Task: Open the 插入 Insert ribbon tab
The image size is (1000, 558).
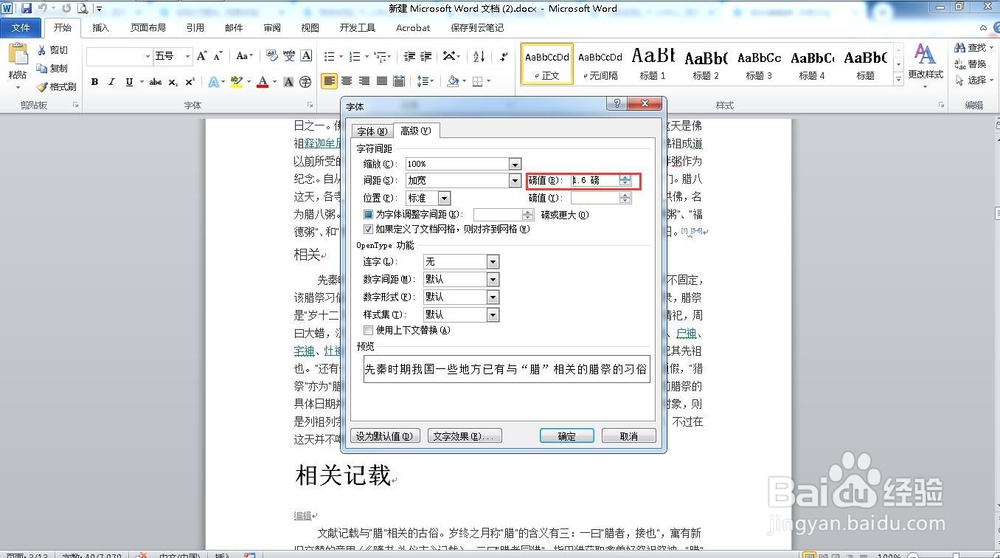Action: click(x=100, y=27)
